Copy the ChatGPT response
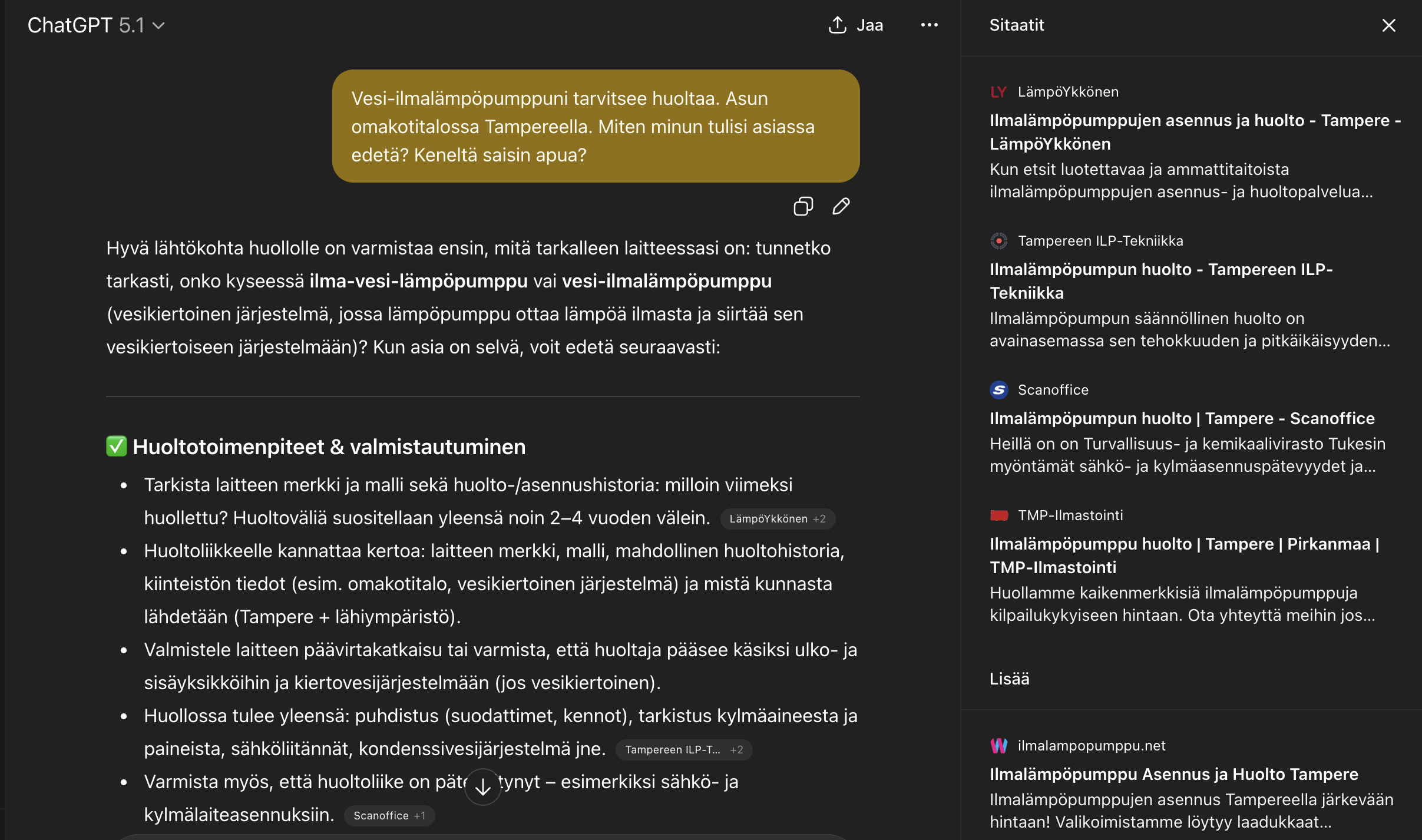The width and height of the screenshot is (1422, 840). (x=803, y=206)
